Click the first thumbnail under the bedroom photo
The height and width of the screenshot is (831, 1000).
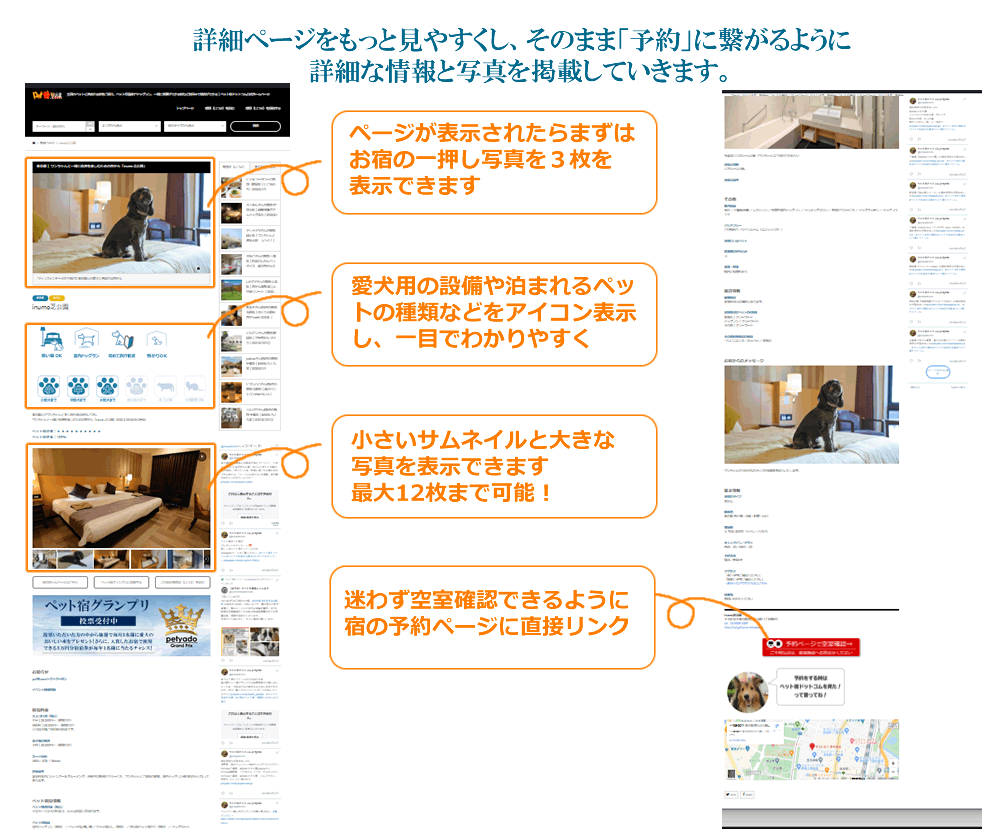(x=45, y=558)
